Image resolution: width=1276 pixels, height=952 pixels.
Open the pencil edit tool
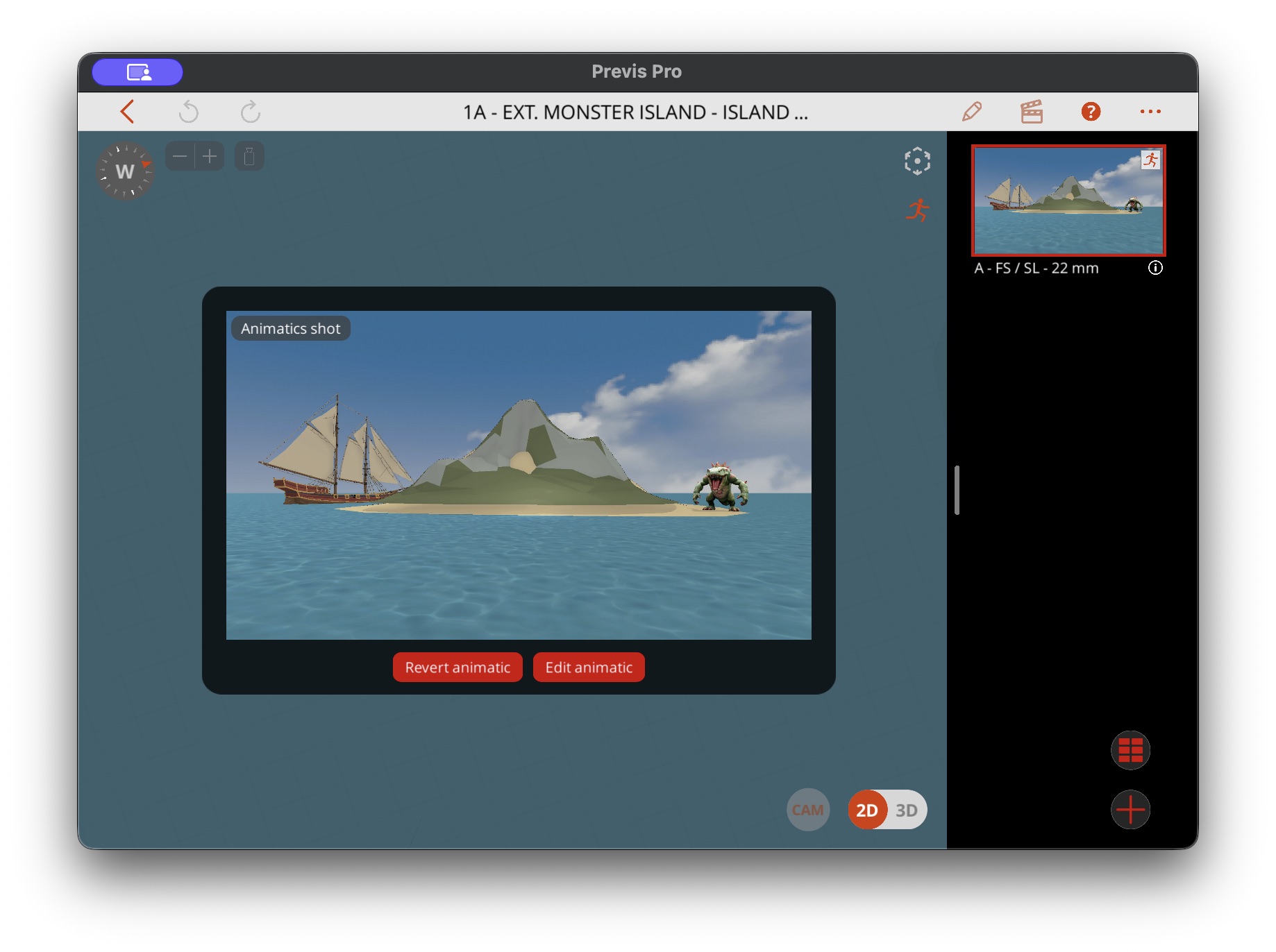pos(972,112)
